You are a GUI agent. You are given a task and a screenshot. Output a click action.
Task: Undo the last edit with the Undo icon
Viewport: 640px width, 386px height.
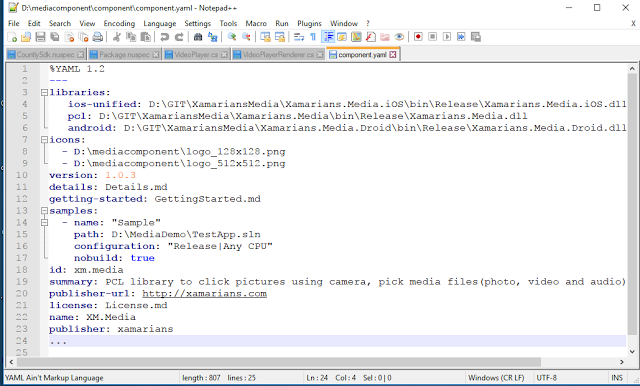click(164, 37)
